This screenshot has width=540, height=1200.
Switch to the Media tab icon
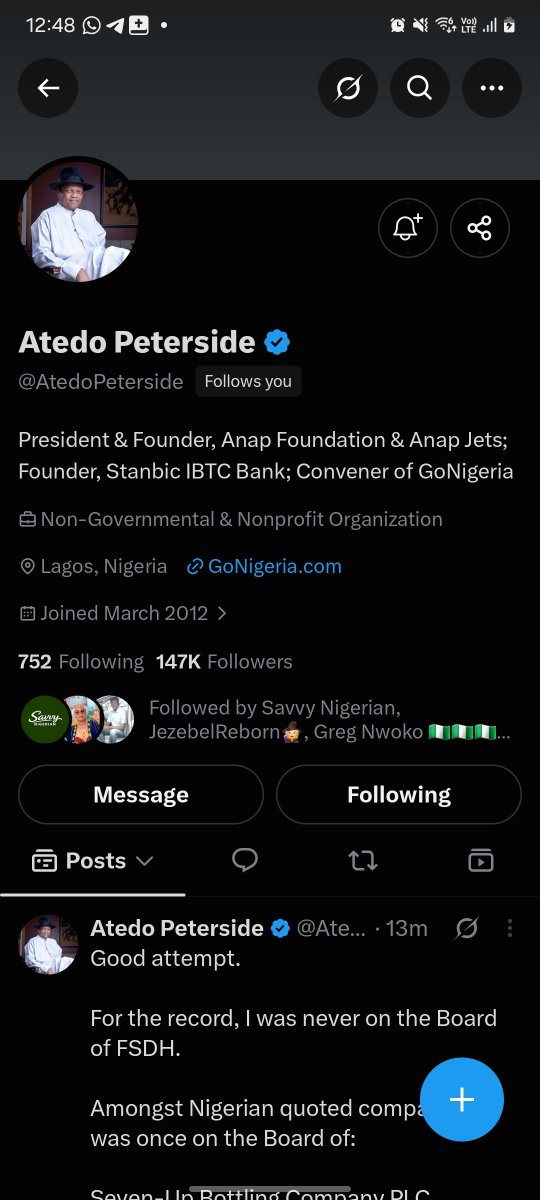[481, 860]
